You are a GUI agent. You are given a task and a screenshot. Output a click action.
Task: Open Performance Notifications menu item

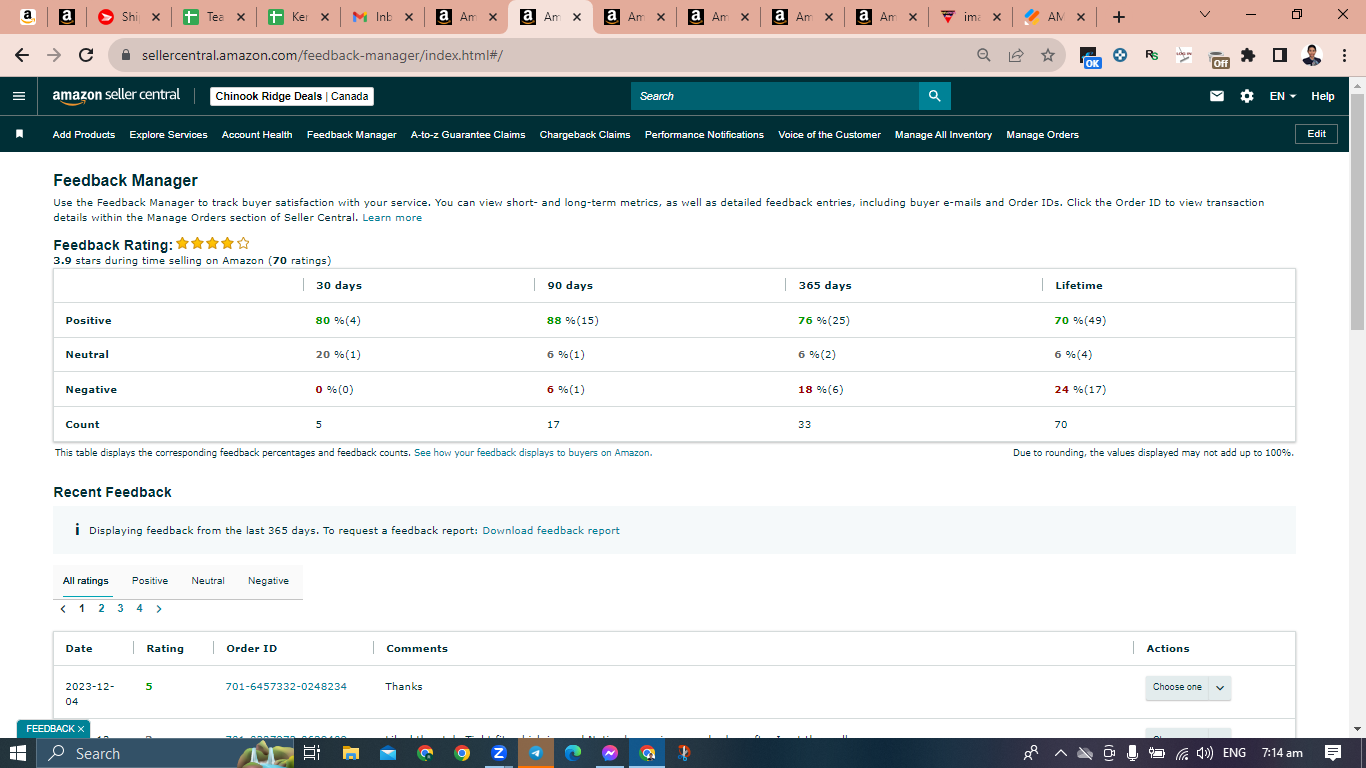704,134
